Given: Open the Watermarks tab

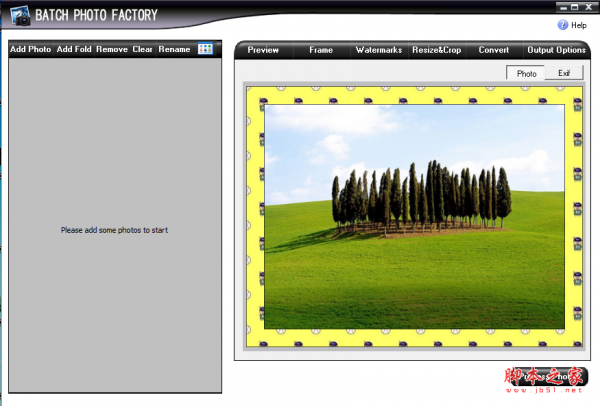Looking at the screenshot, I should coord(379,50).
